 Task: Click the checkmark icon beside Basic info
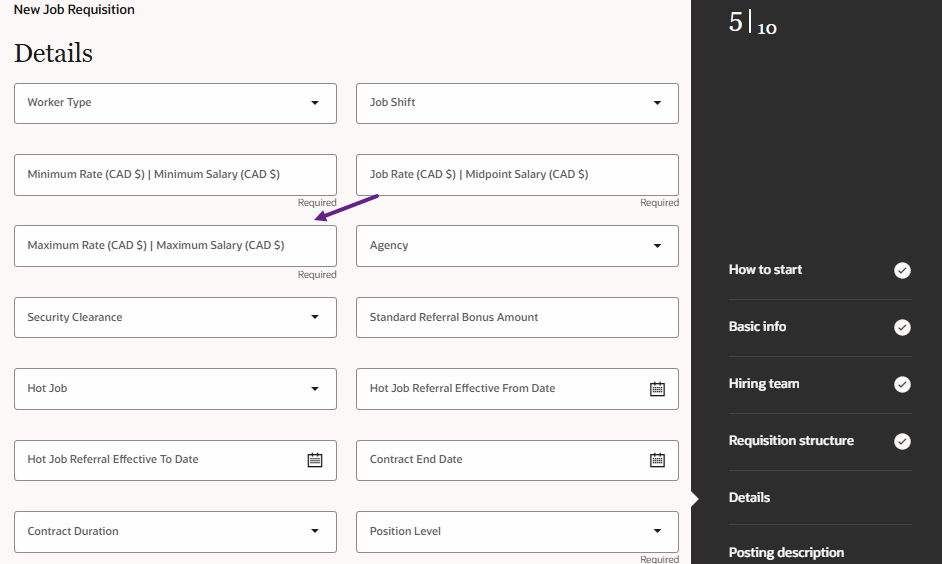902,327
